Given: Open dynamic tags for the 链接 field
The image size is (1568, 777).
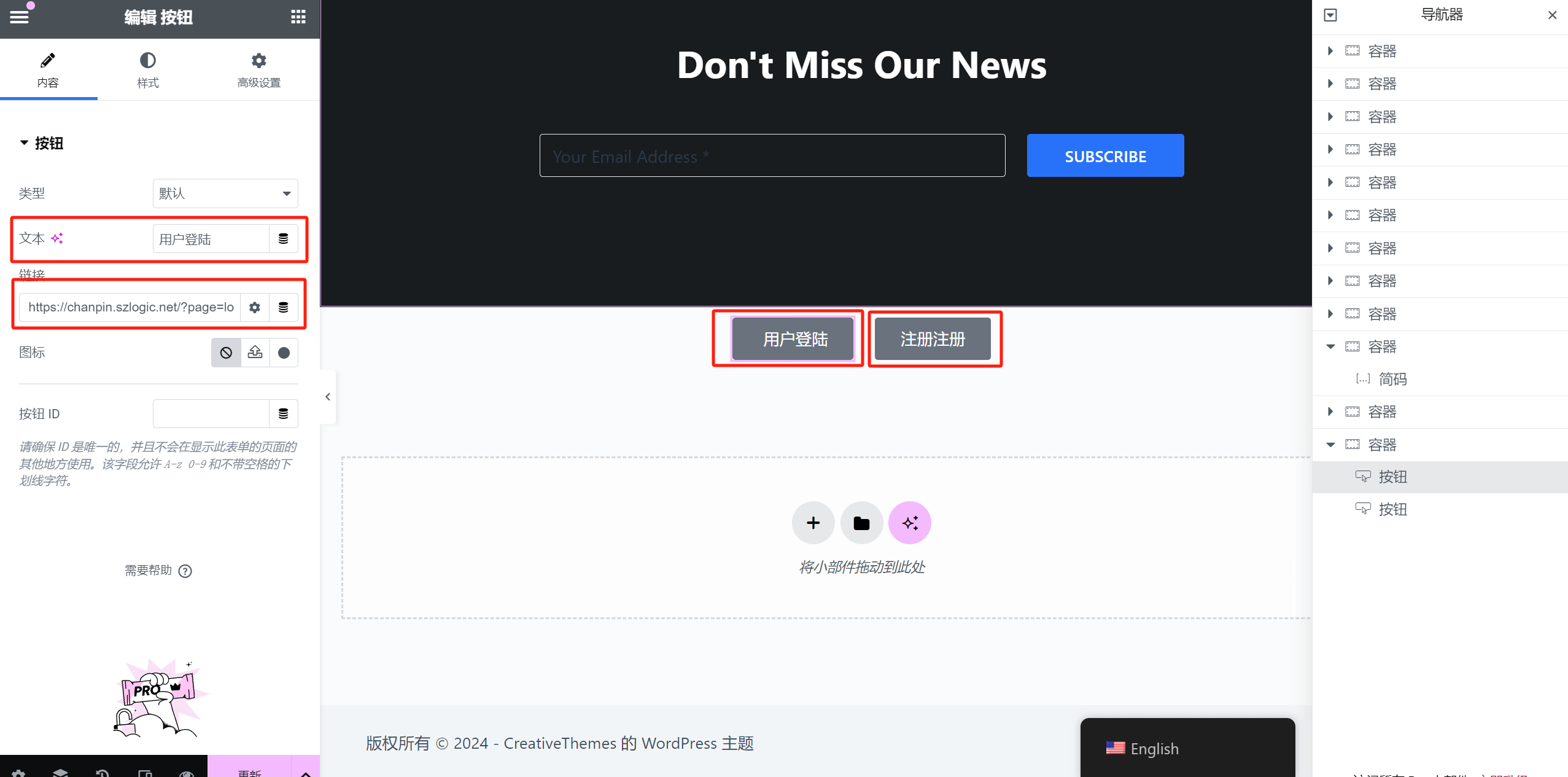Looking at the screenshot, I should pos(284,307).
